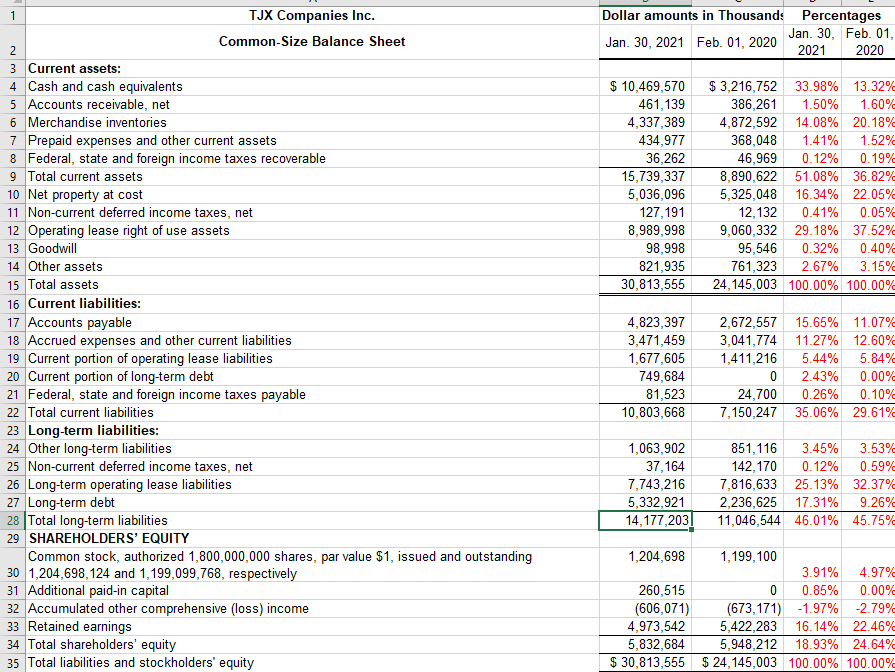Screen dimensions: 895x672
Task: Click the 'Percentages' header cell
Action: [842, 15]
